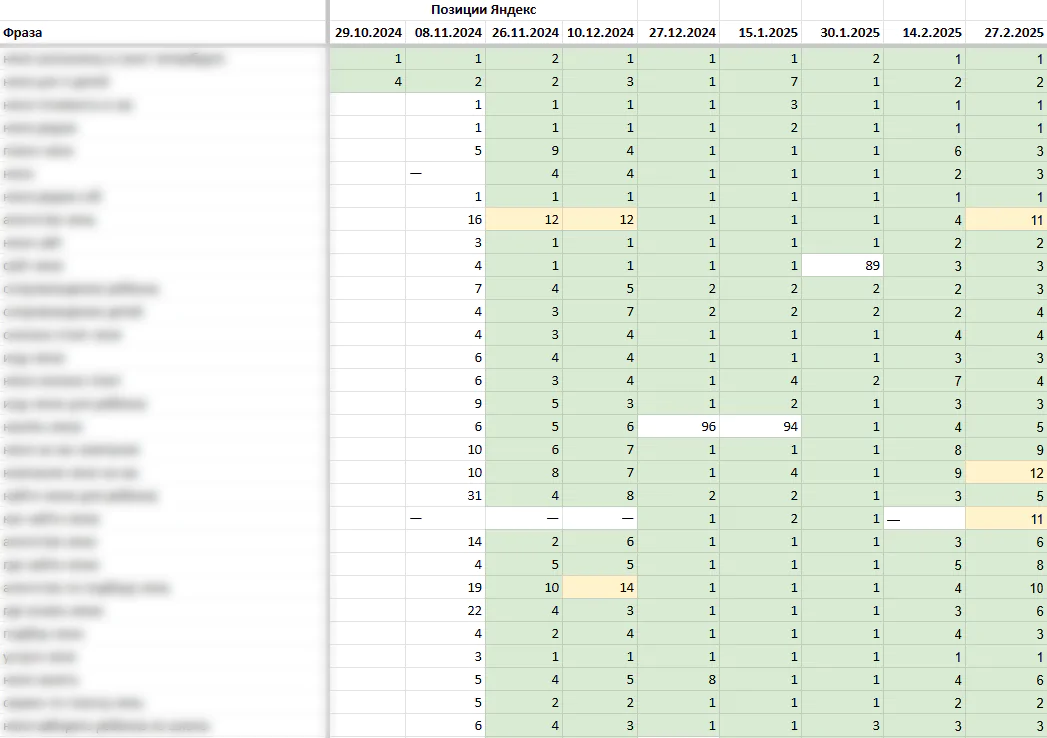1047x738 pixels.
Task: Select the 7 in the 15.1.2025 column
Action: point(761,81)
